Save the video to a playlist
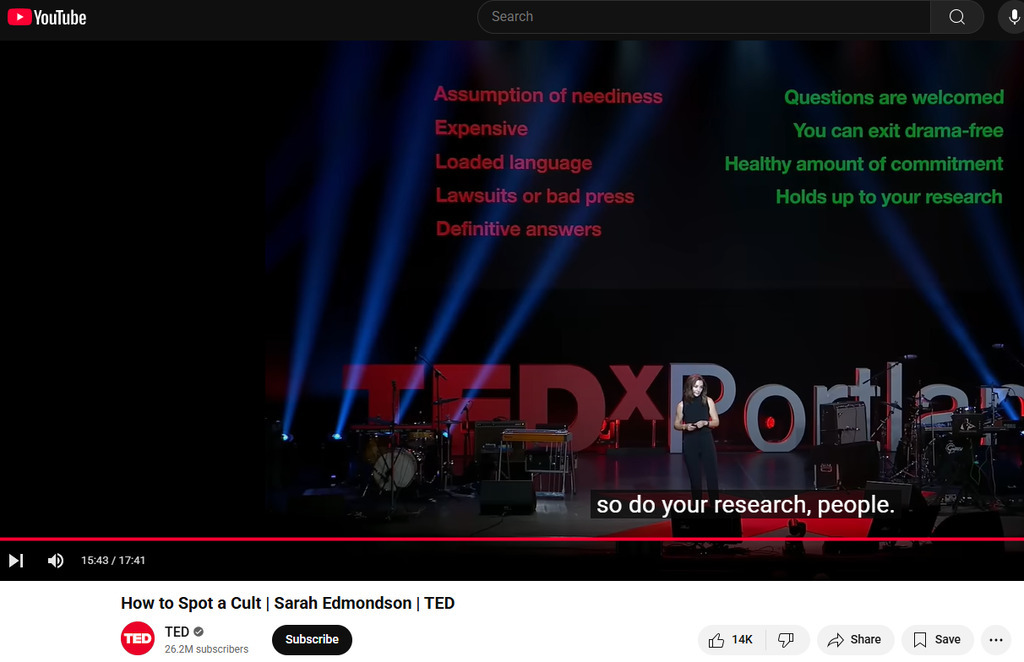This screenshot has height=662, width=1024. pyautogui.click(x=937, y=640)
